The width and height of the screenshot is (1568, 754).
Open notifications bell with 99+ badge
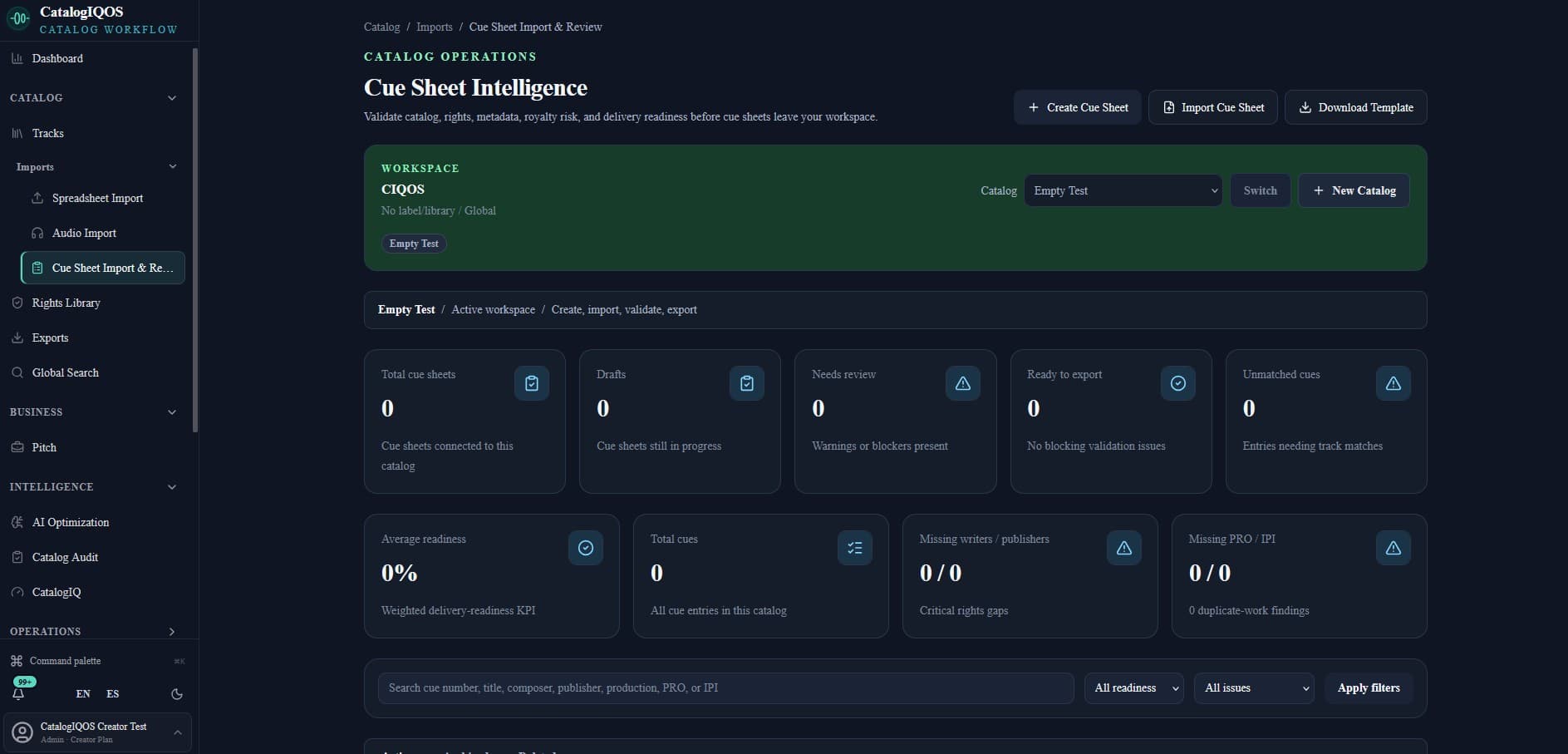18,693
